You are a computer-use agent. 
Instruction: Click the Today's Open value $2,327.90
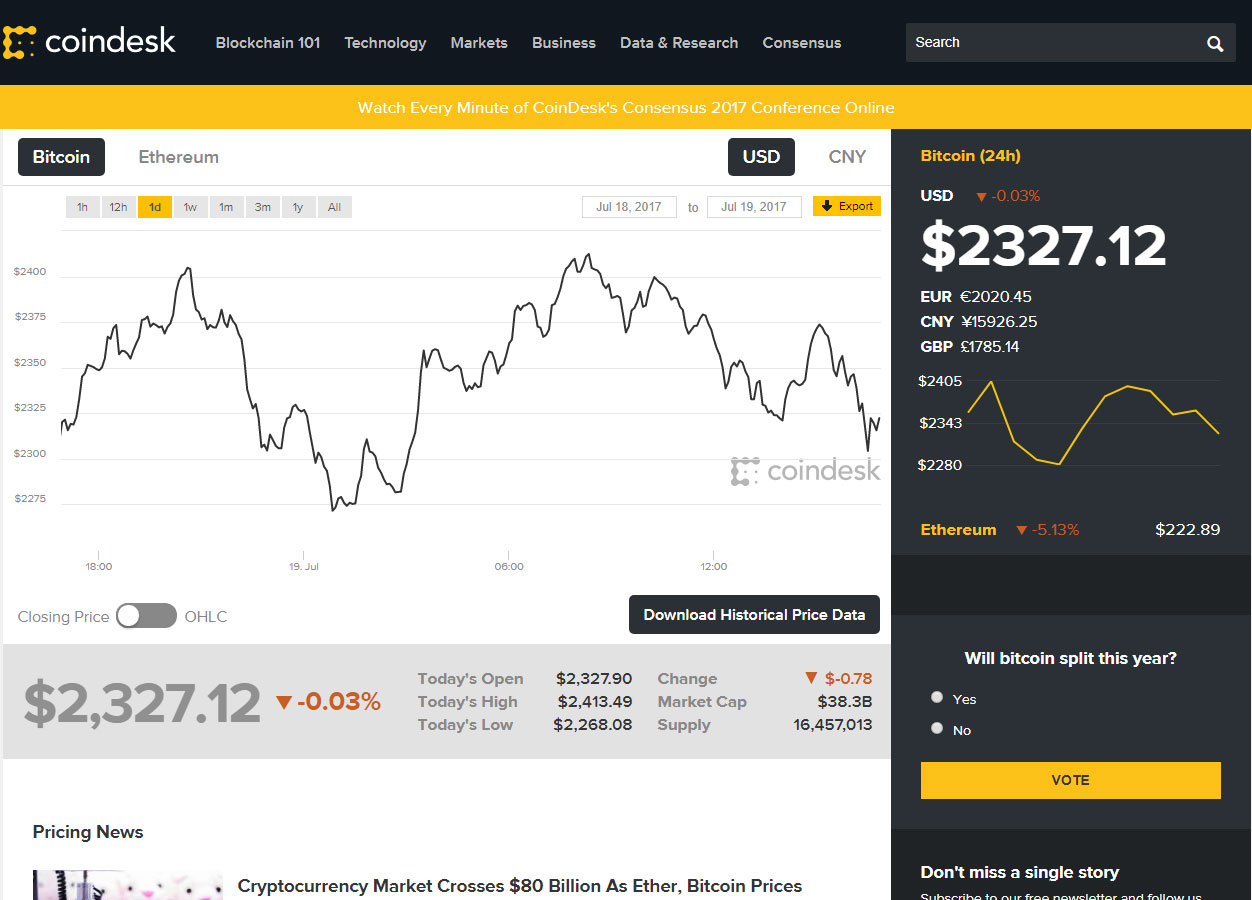pyautogui.click(x=594, y=679)
